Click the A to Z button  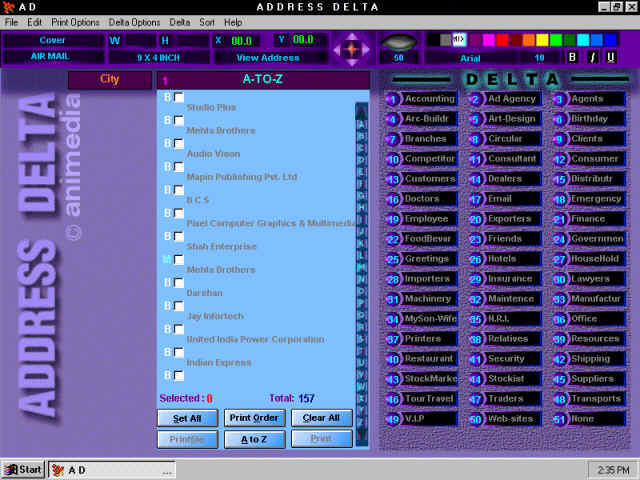[254, 440]
